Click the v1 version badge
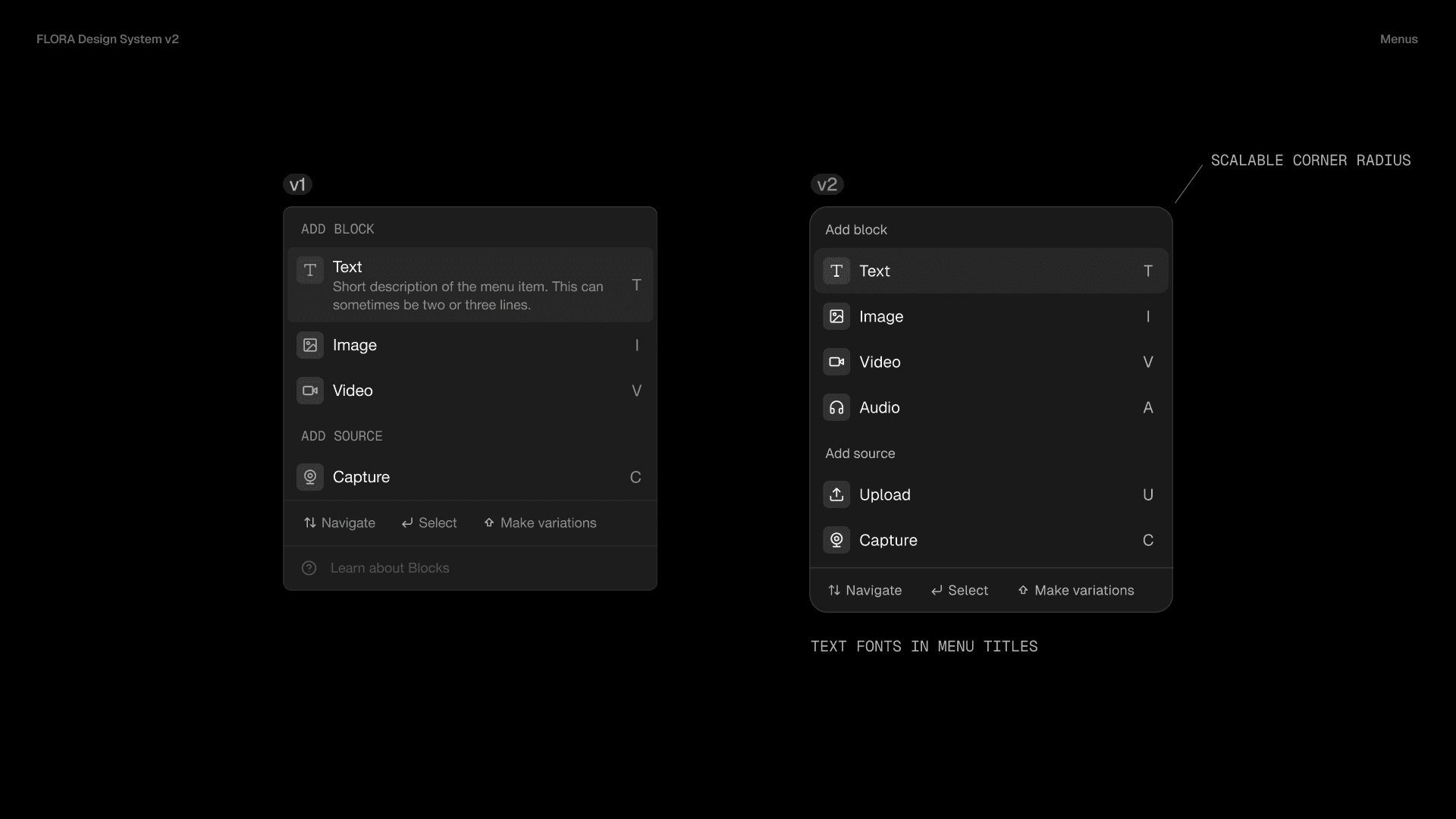Screen dimensions: 1456x819 [297, 185]
